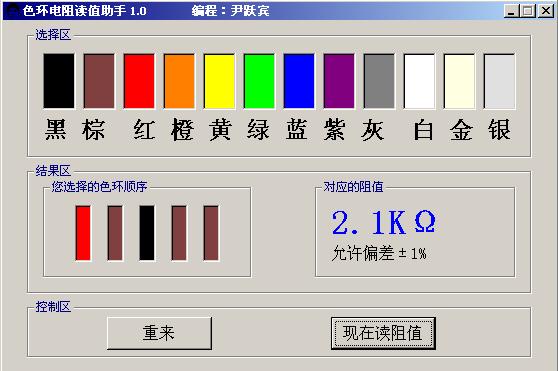Minimize the 色环电阻读值助手 window
Image resolution: width=558 pixels, height=371 pixels.
click(512, 11)
